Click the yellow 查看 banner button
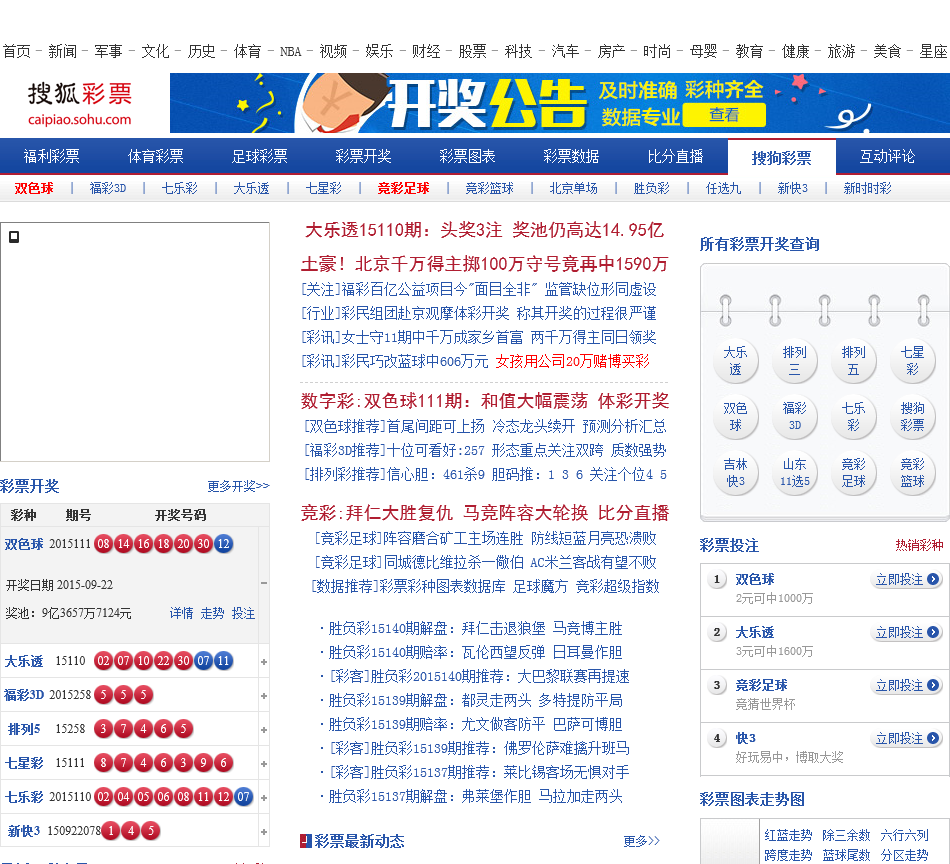The width and height of the screenshot is (950, 864). tap(724, 115)
